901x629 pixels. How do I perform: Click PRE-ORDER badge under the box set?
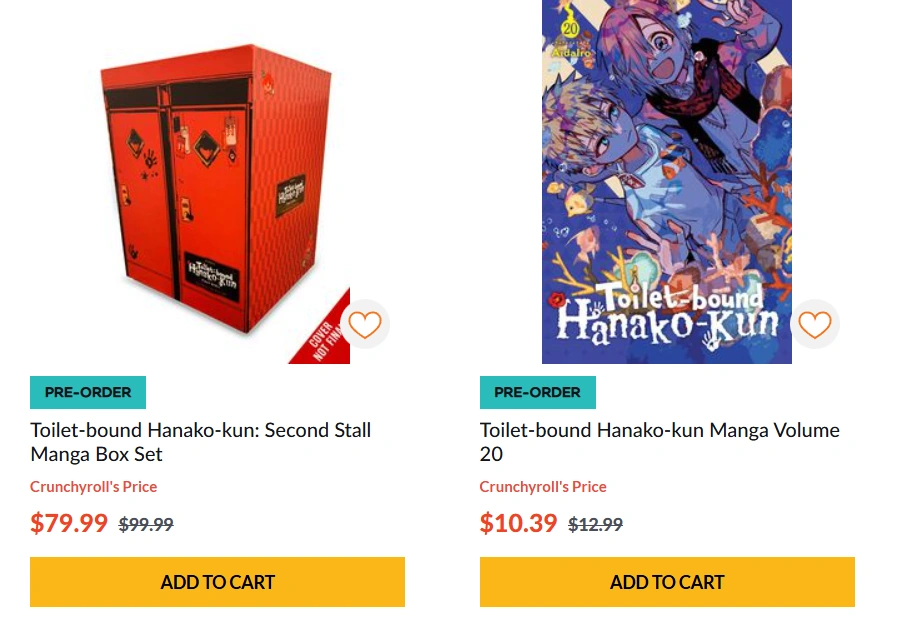(88, 392)
